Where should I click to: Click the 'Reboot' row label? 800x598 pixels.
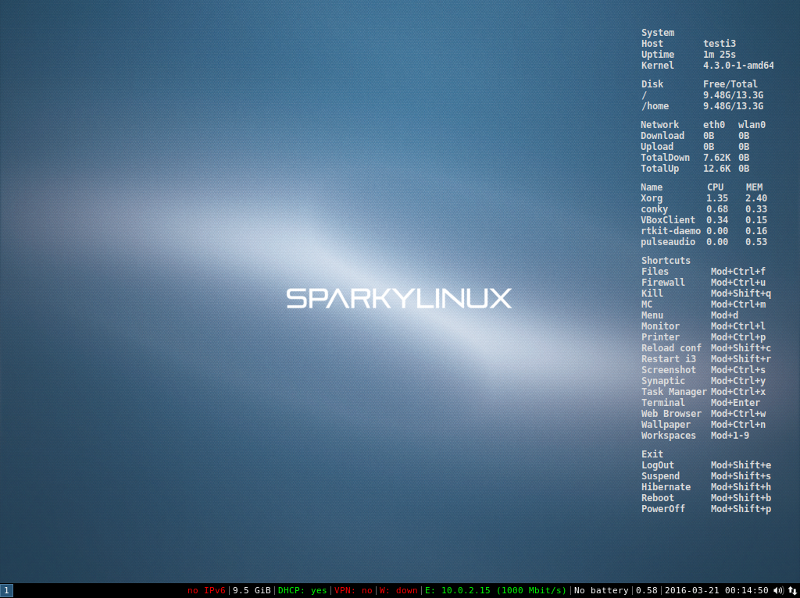pyautogui.click(x=658, y=499)
